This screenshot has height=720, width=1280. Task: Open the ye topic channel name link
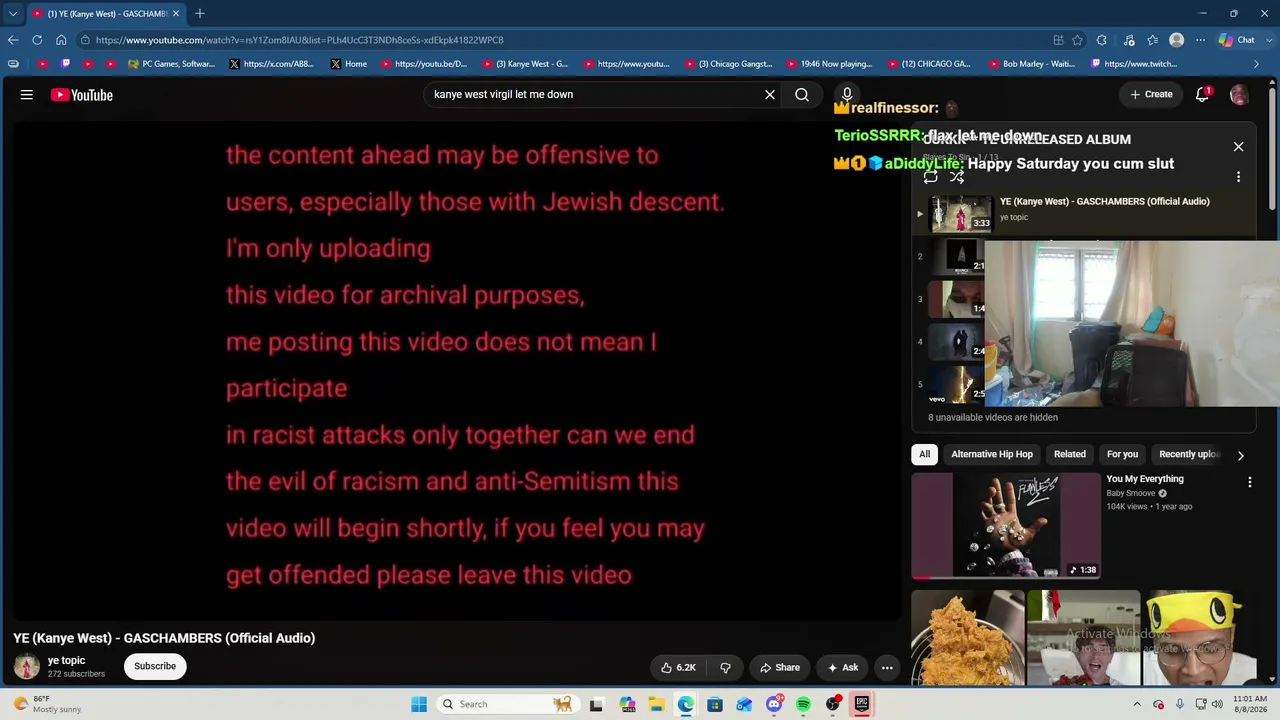(x=66, y=660)
